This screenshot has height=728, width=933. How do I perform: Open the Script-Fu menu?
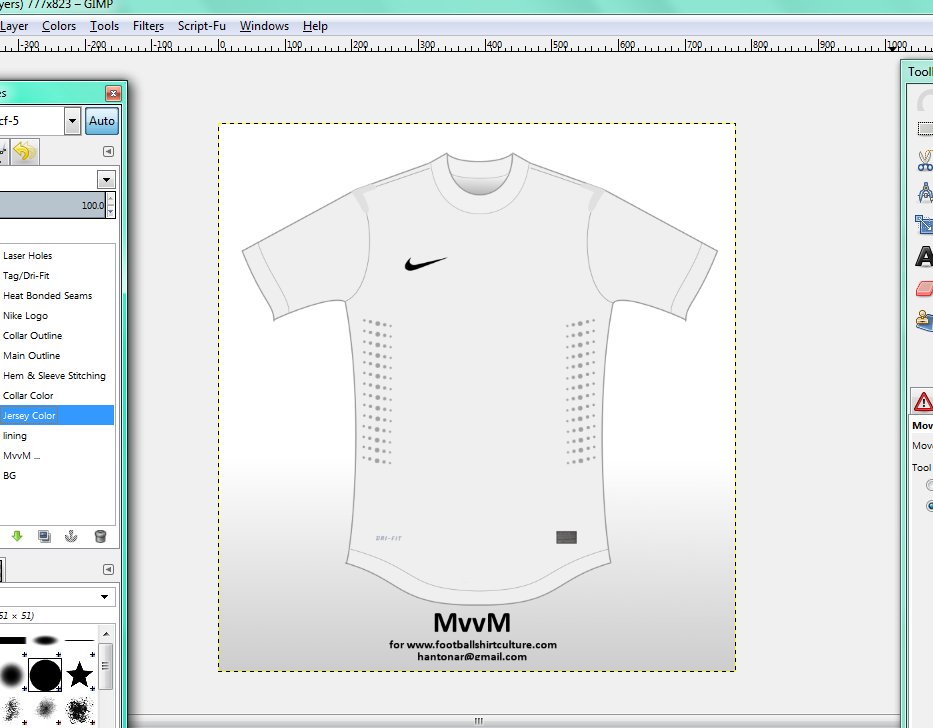[201, 26]
